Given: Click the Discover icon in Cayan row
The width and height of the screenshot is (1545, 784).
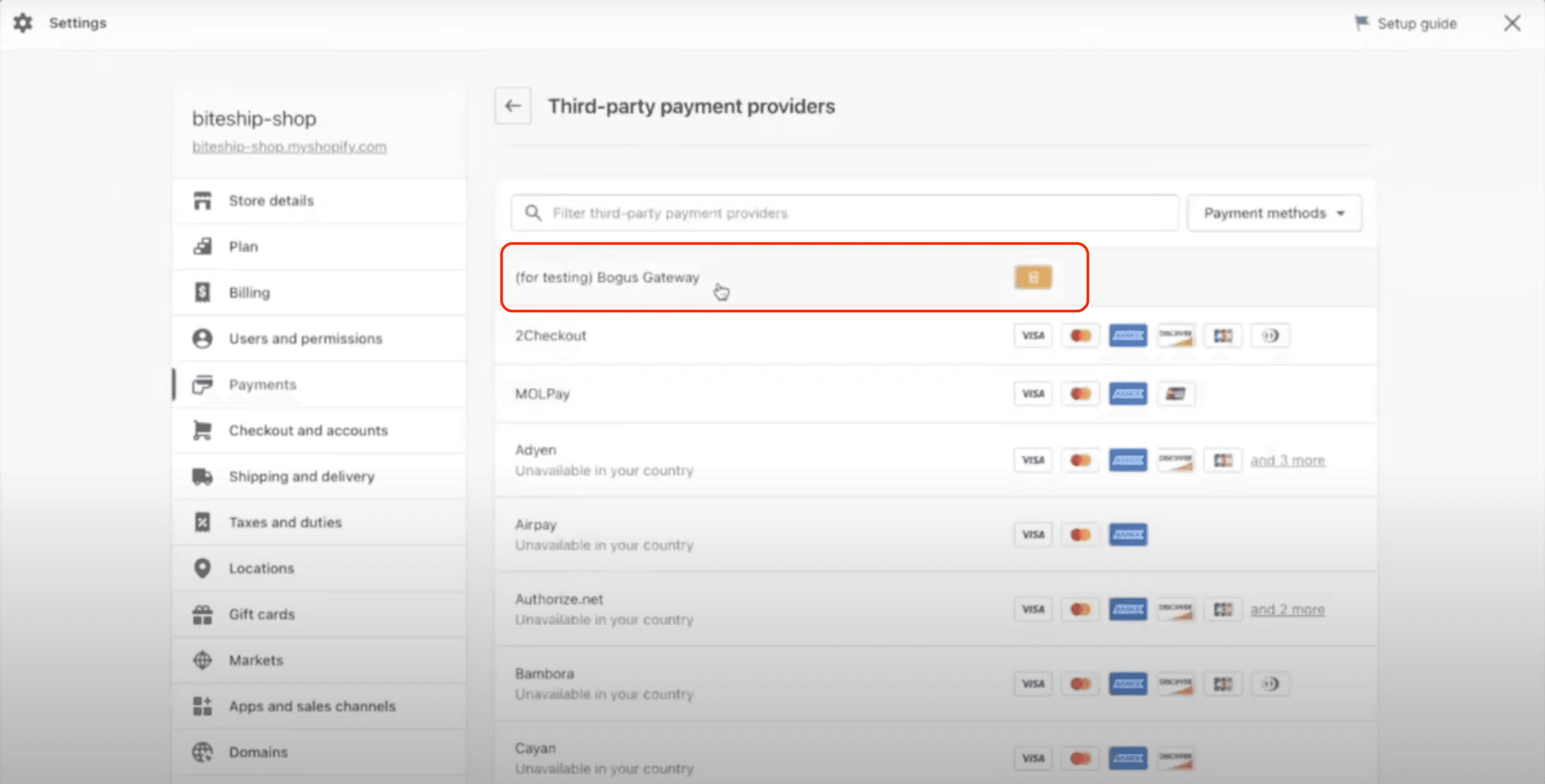Looking at the screenshot, I should click(1175, 758).
